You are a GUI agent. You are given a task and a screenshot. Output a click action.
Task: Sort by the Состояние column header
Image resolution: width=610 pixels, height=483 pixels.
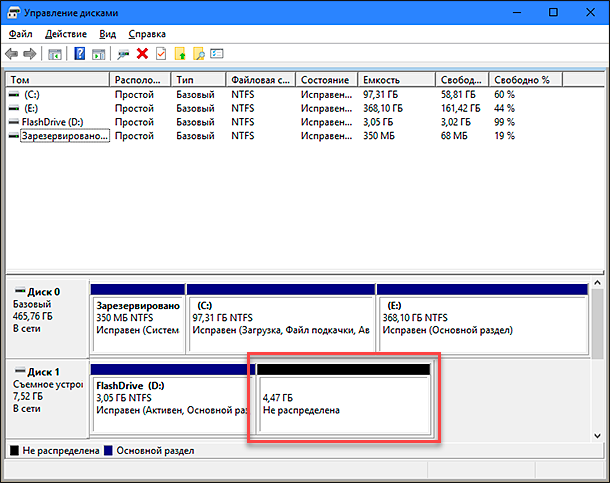pos(326,80)
